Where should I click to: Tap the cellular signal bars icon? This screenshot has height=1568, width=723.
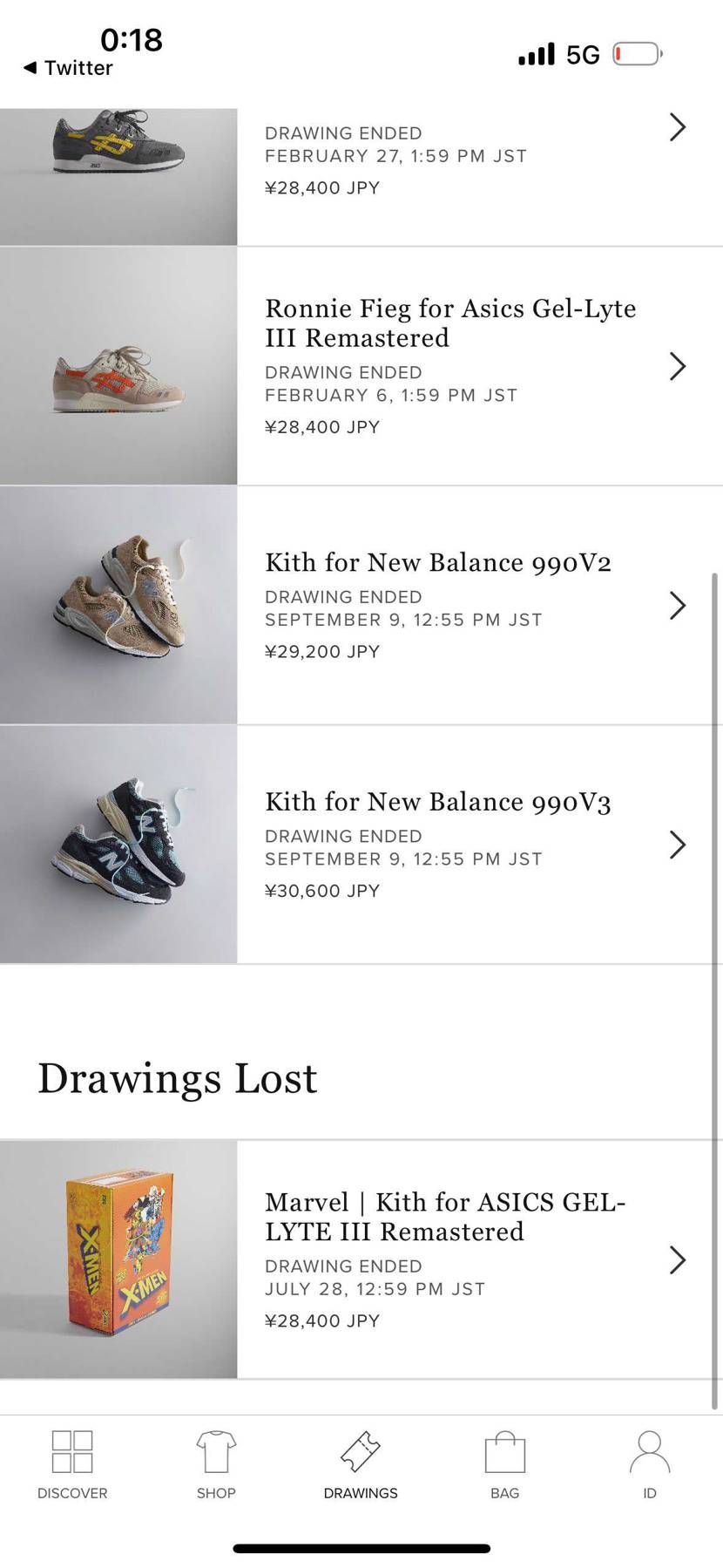point(537,54)
